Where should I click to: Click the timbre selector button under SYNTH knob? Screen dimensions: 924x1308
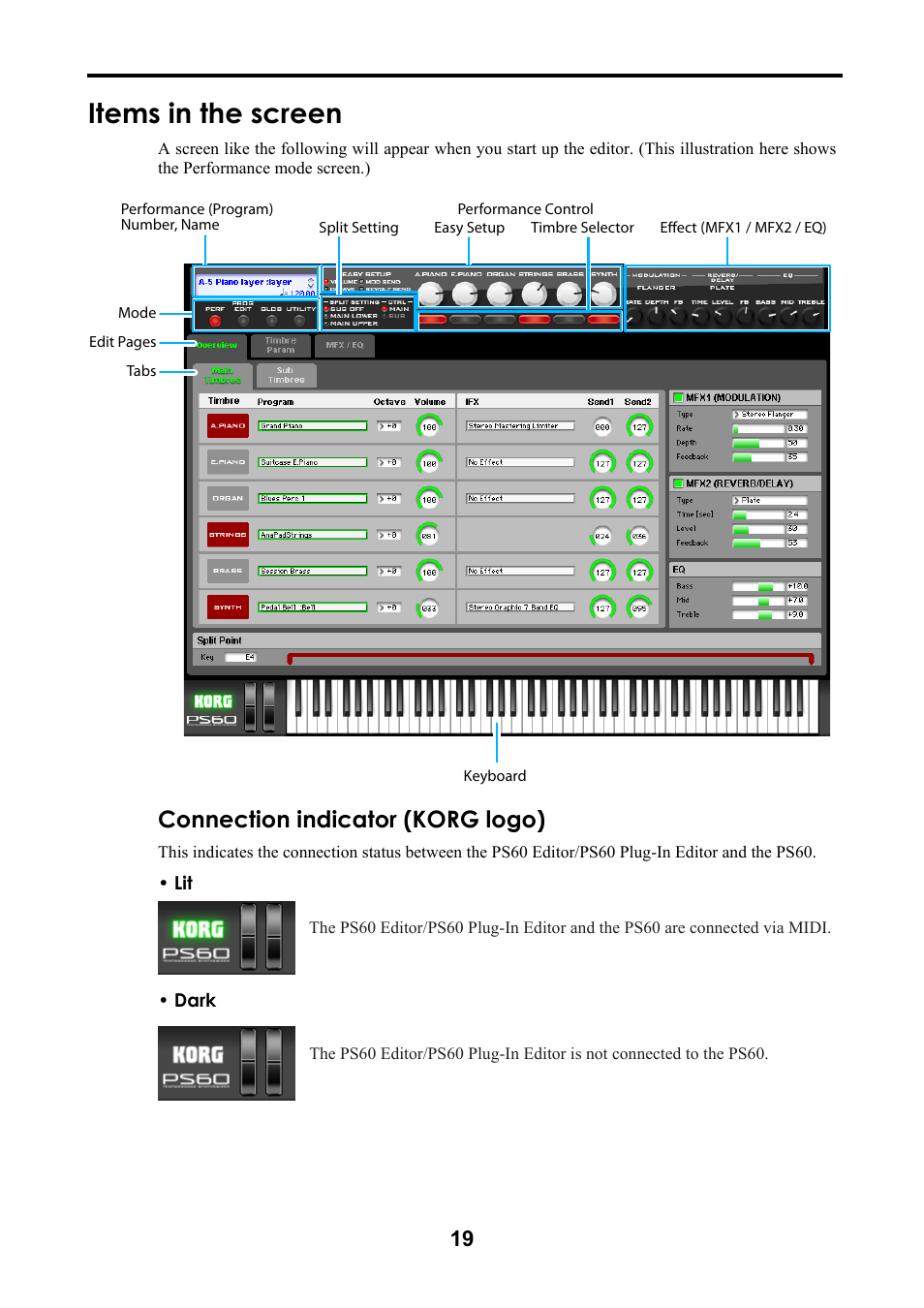point(603,319)
